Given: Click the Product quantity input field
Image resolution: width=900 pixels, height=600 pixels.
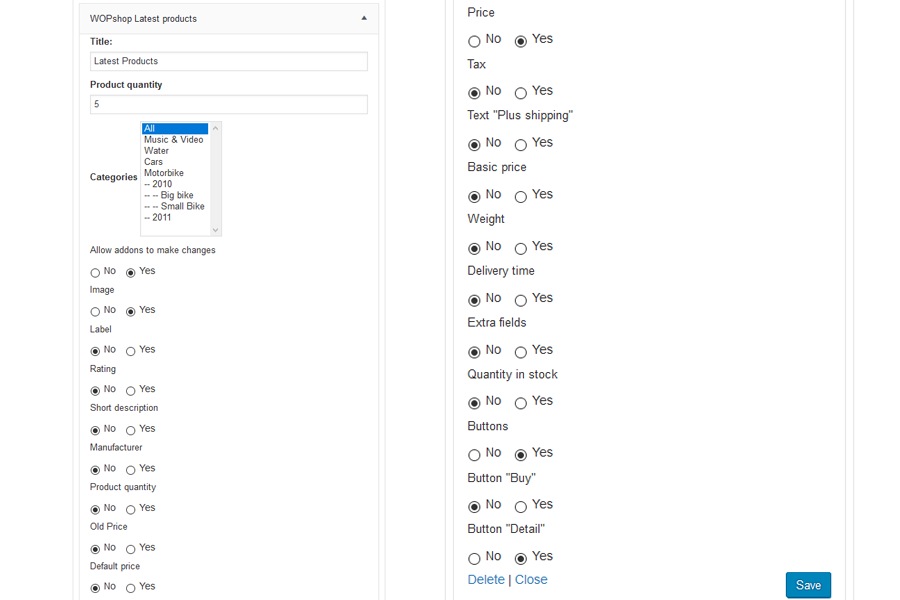Looking at the screenshot, I should (228, 105).
